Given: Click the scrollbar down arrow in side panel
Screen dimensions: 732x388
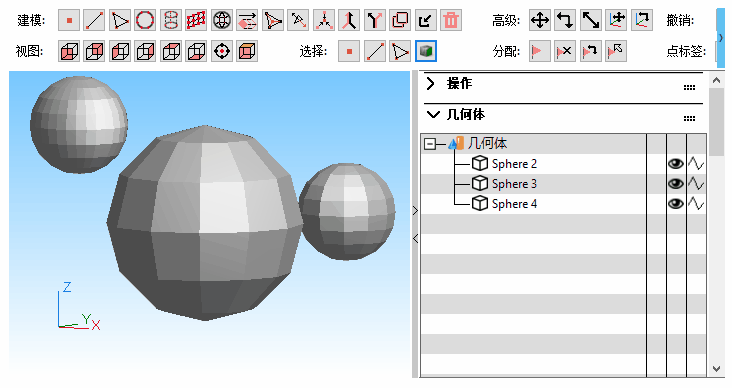Looking at the screenshot, I should [x=717, y=369].
